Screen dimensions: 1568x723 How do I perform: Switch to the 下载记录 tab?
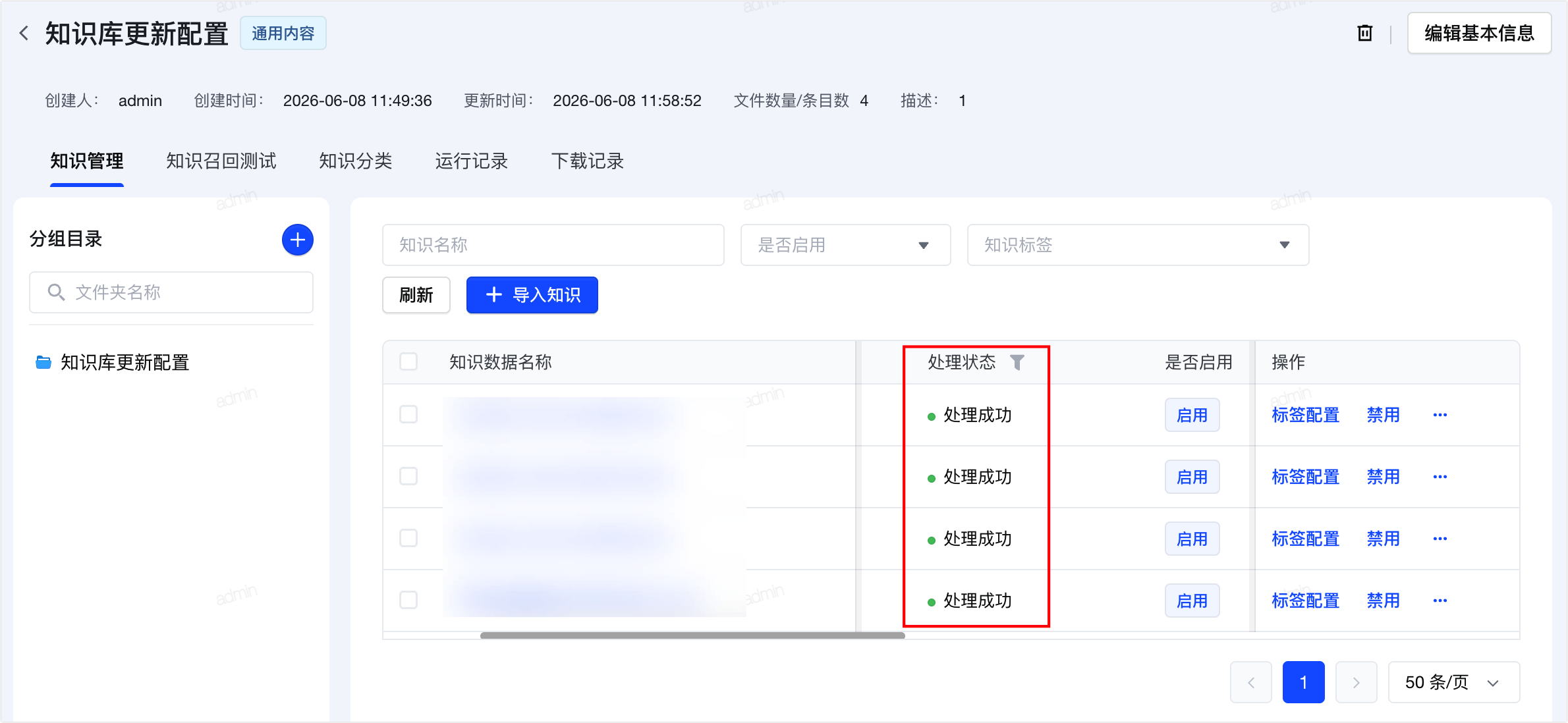pyautogui.click(x=588, y=161)
